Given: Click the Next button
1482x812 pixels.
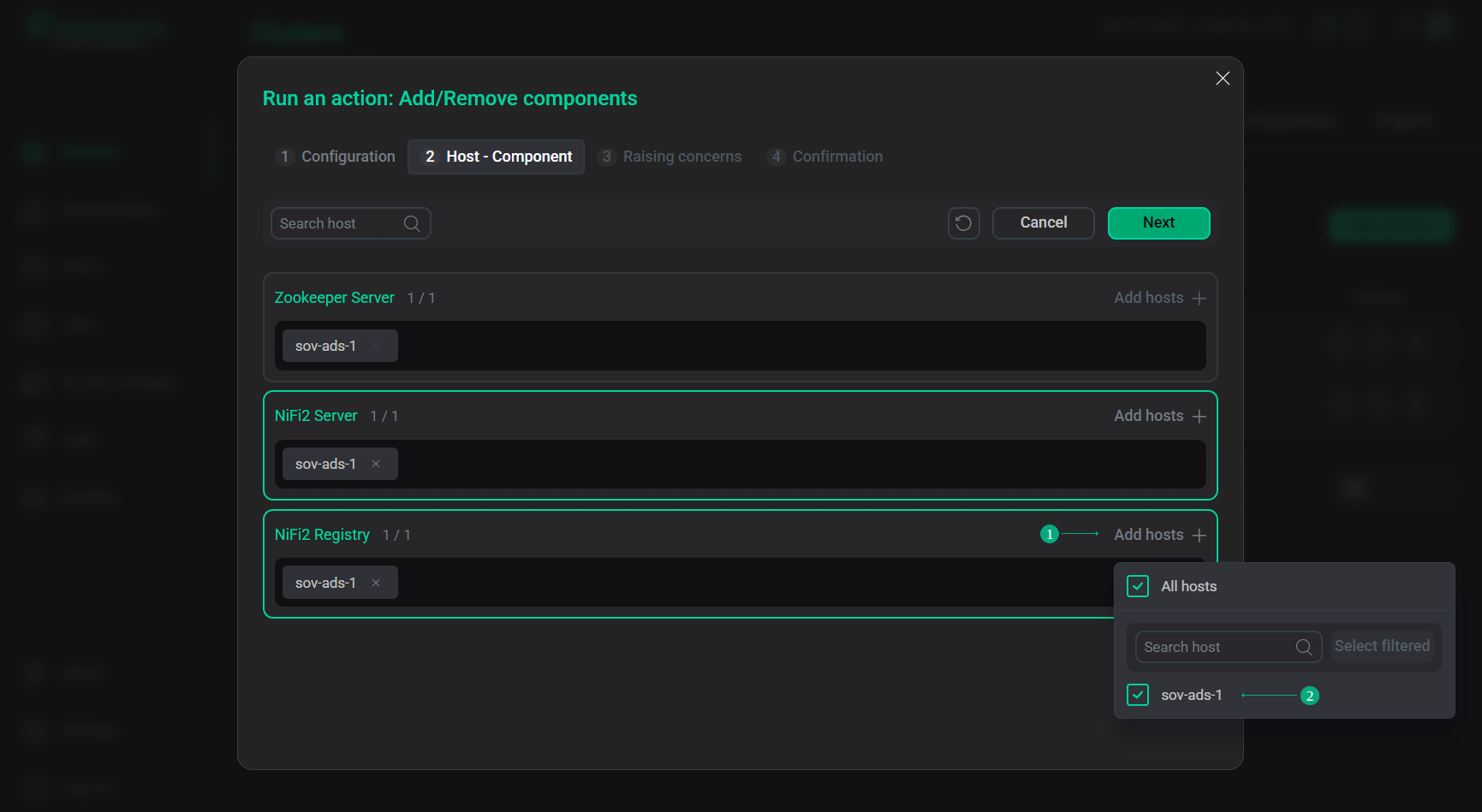Looking at the screenshot, I should [x=1158, y=222].
